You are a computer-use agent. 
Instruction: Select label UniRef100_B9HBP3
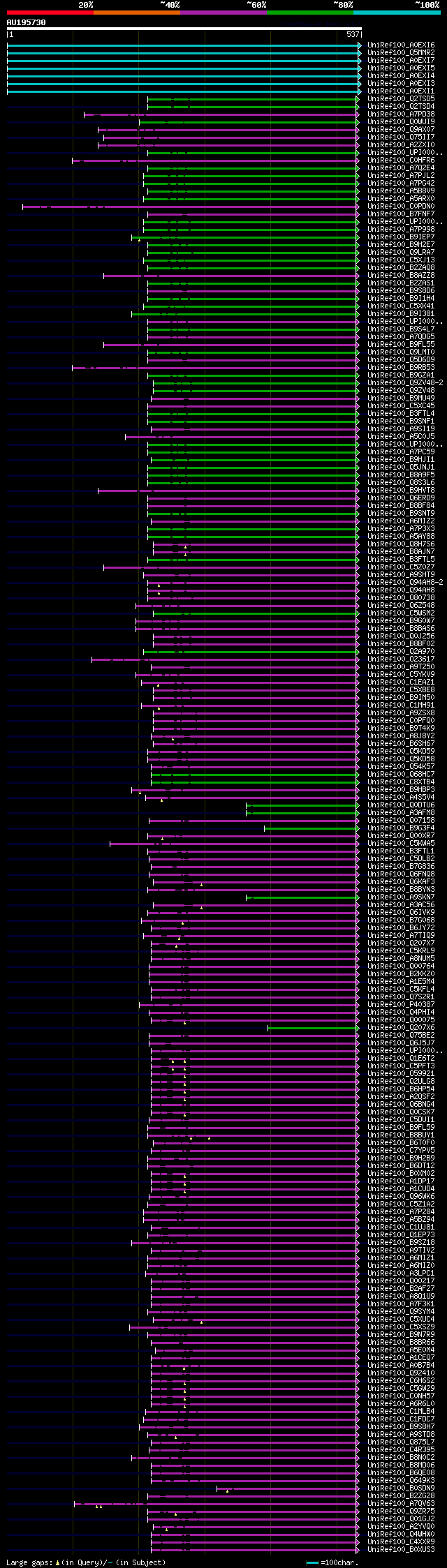pos(401,790)
